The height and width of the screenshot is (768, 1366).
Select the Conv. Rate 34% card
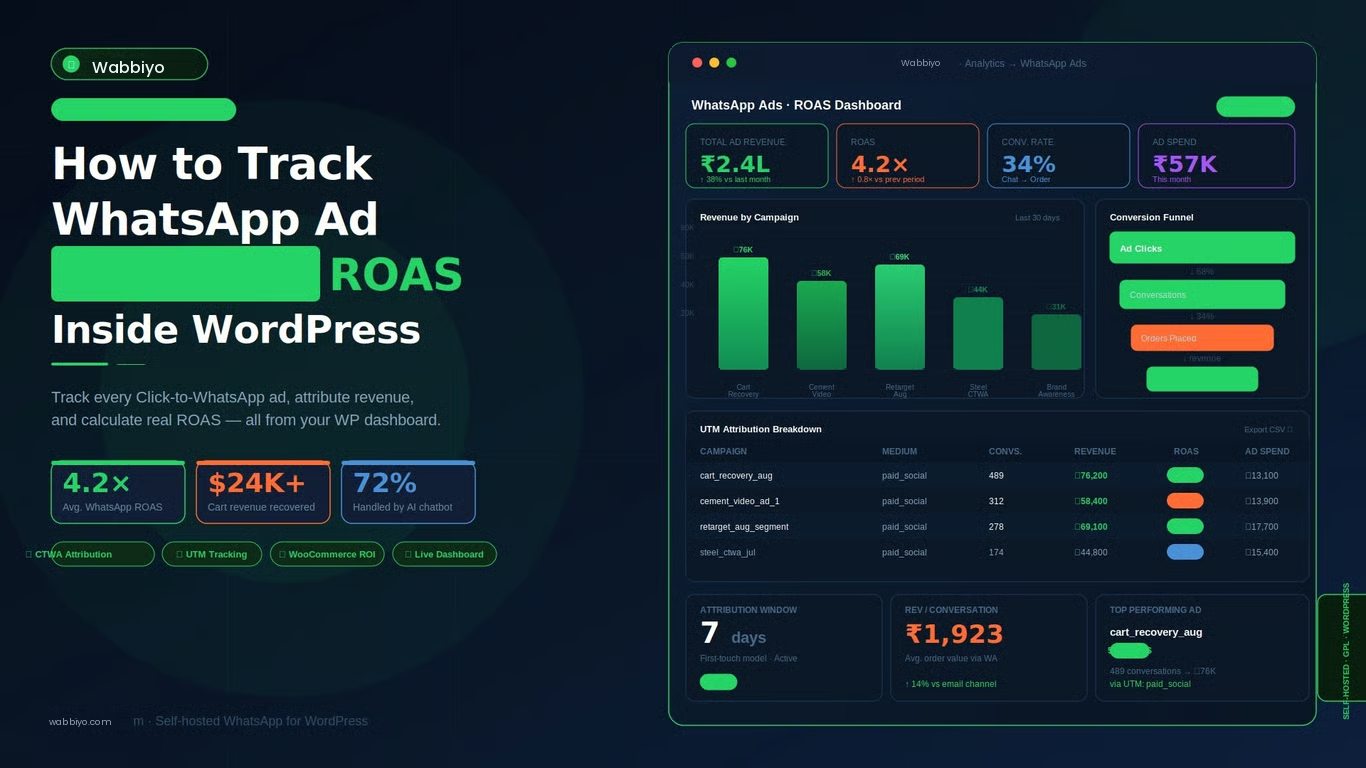point(1058,156)
